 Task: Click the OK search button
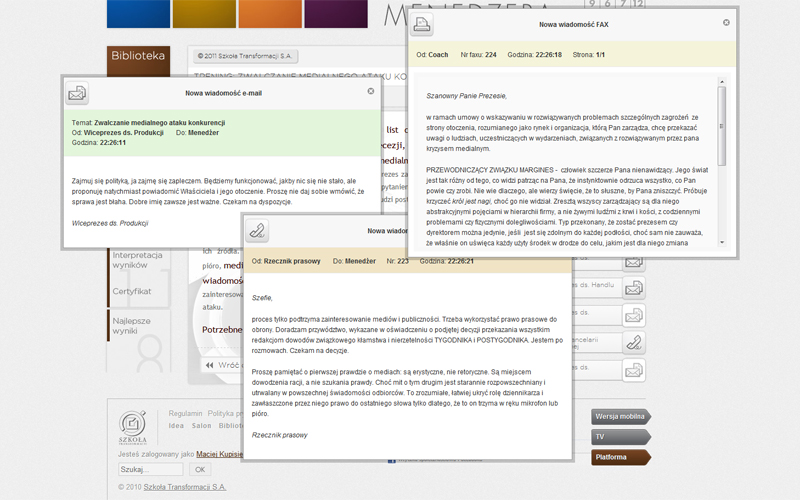tap(200, 469)
